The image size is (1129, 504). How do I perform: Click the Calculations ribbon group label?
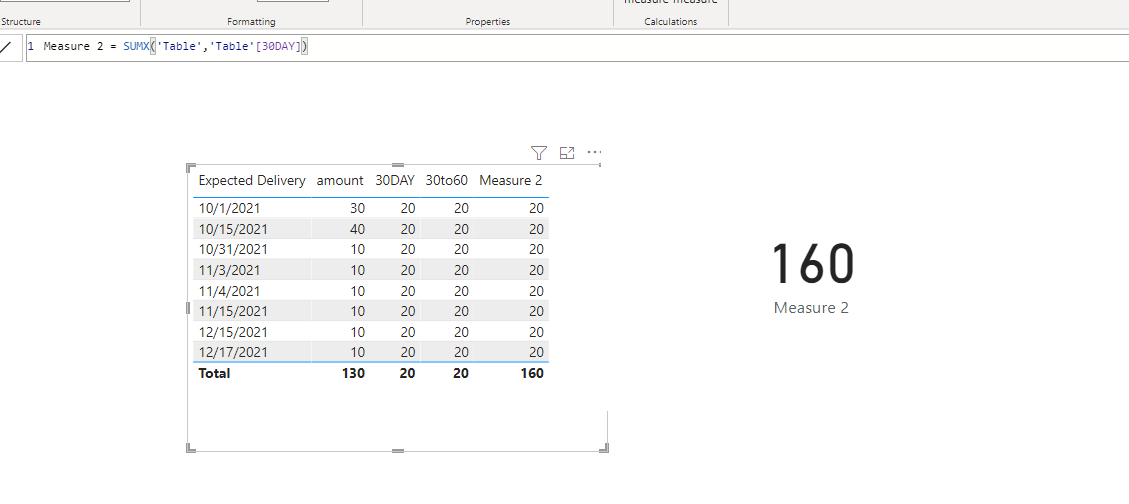[x=670, y=22]
